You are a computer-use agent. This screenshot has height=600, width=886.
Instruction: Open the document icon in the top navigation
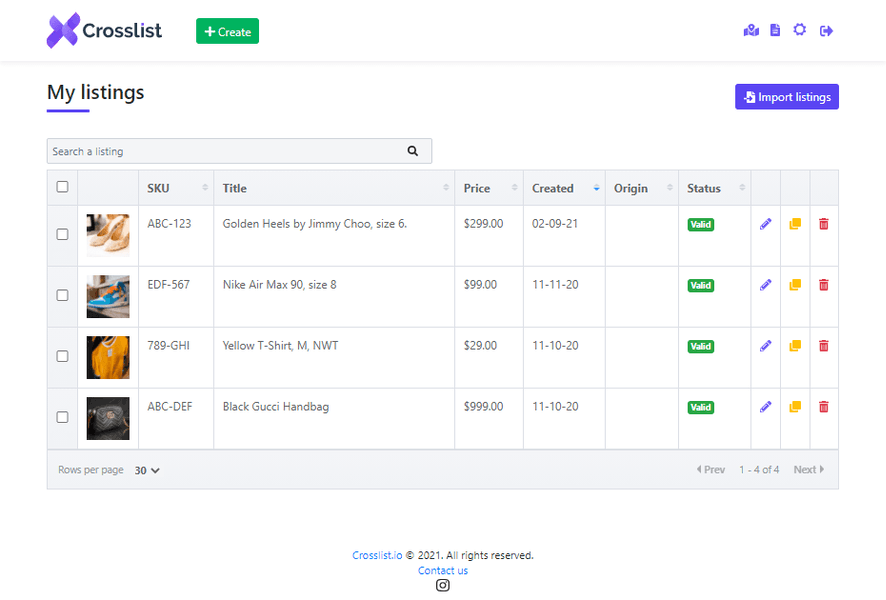point(775,30)
